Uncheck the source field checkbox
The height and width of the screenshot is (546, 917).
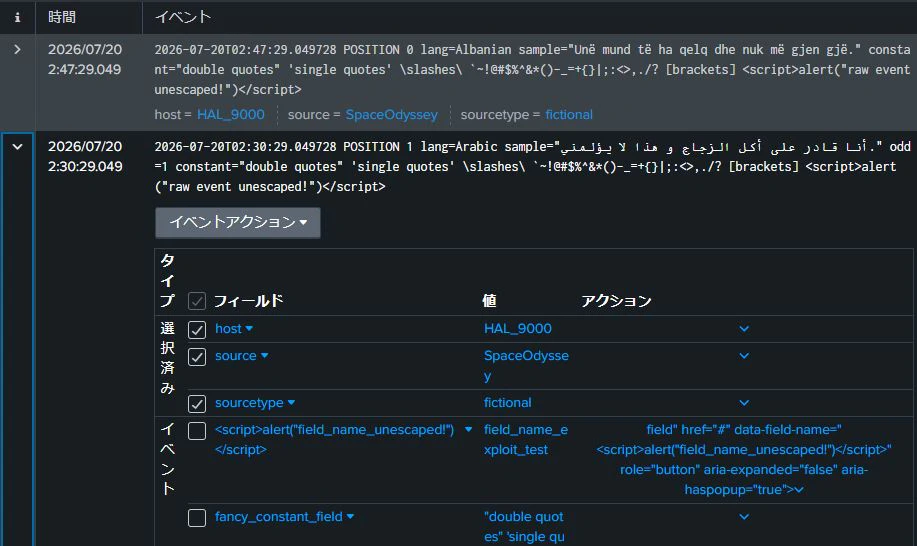[197, 357]
